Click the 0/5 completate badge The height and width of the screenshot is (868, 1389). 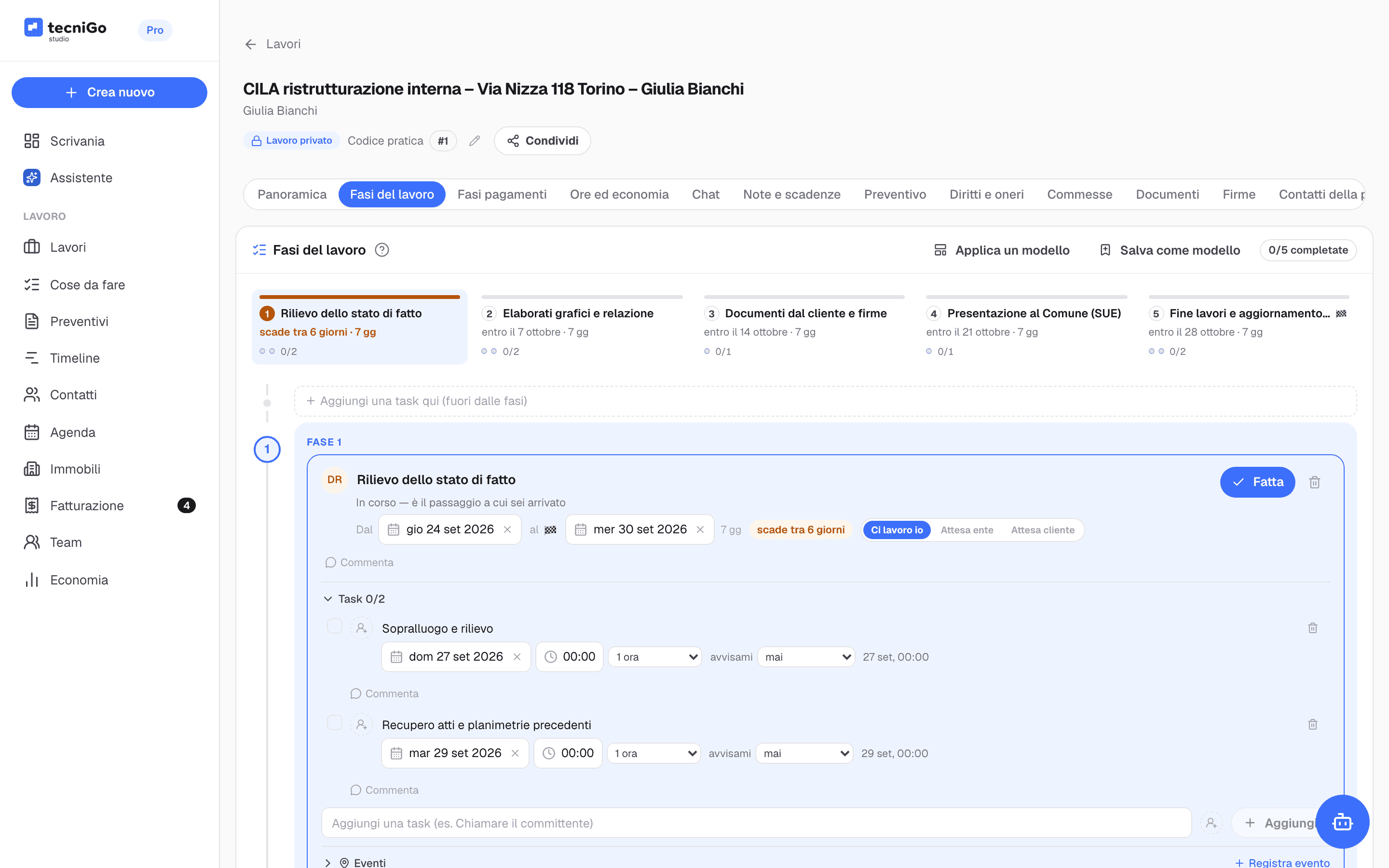pos(1308,250)
